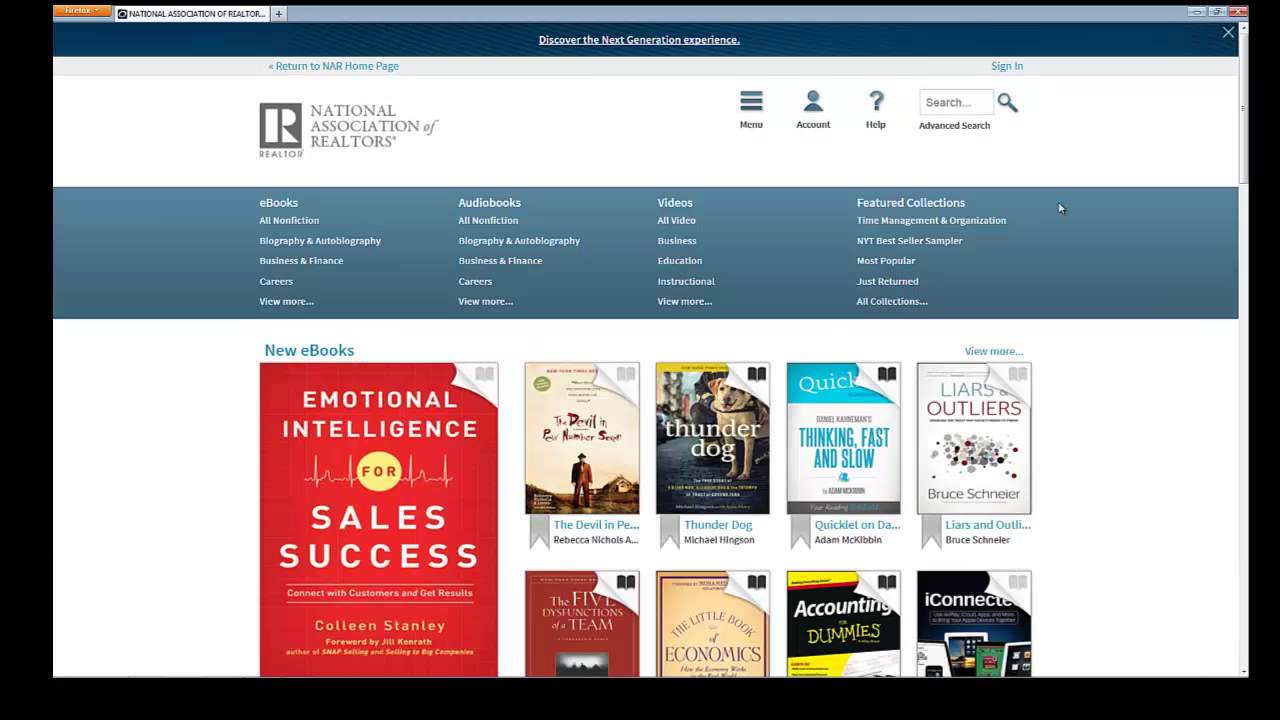This screenshot has width=1280, height=720.
Task: Click book icon on Liars and Outliers cover
Action: tap(1018, 374)
